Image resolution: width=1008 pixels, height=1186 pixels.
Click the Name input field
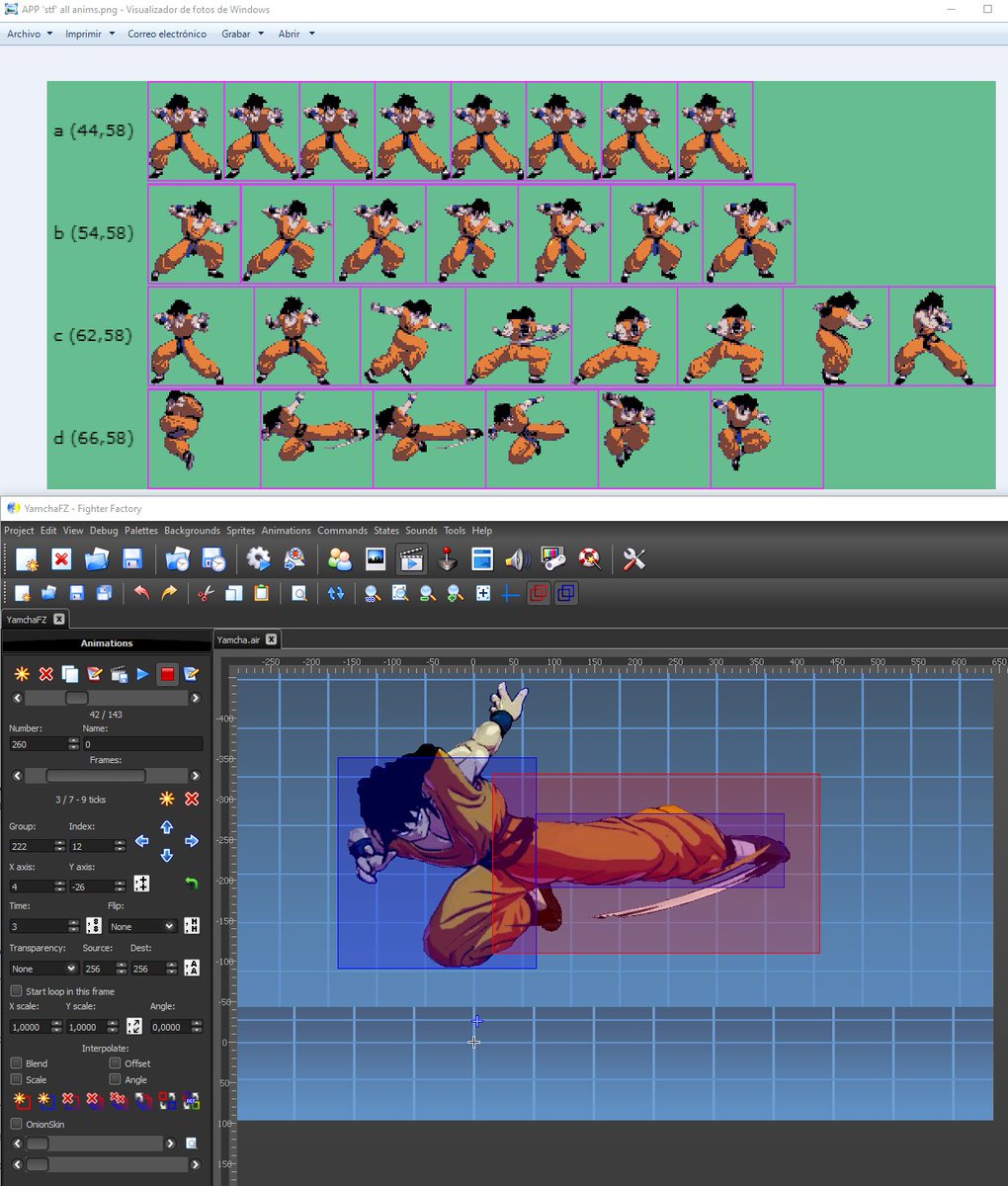coord(142,743)
